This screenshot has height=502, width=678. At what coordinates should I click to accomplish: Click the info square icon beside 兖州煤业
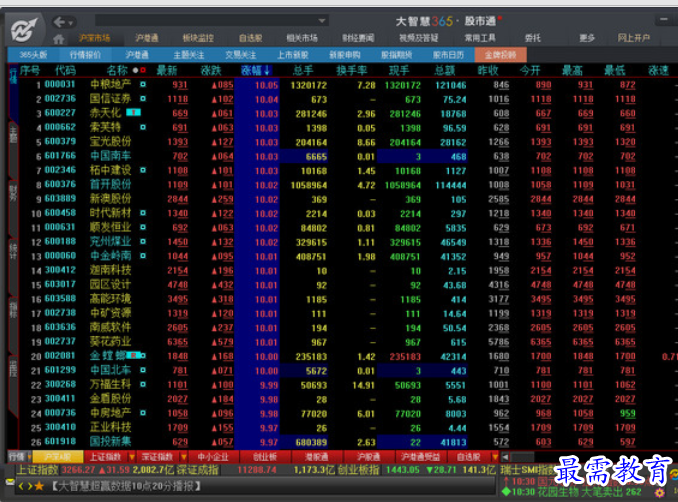tap(143, 241)
